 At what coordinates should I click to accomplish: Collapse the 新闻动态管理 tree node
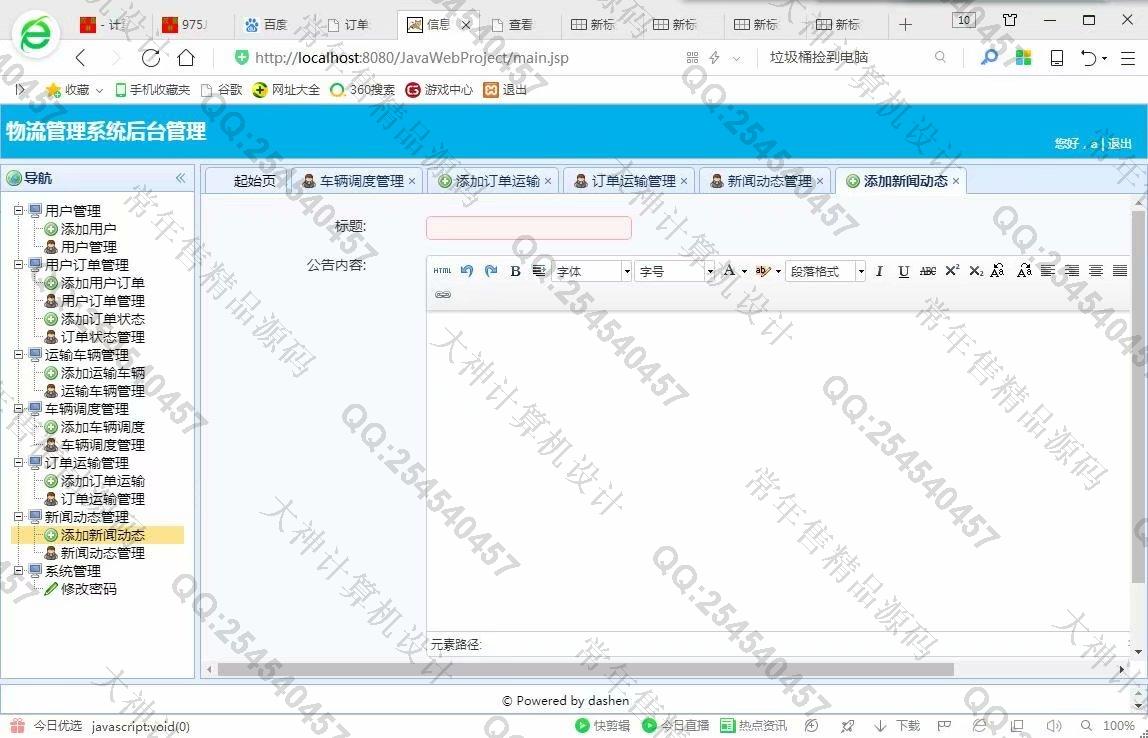pos(18,517)
